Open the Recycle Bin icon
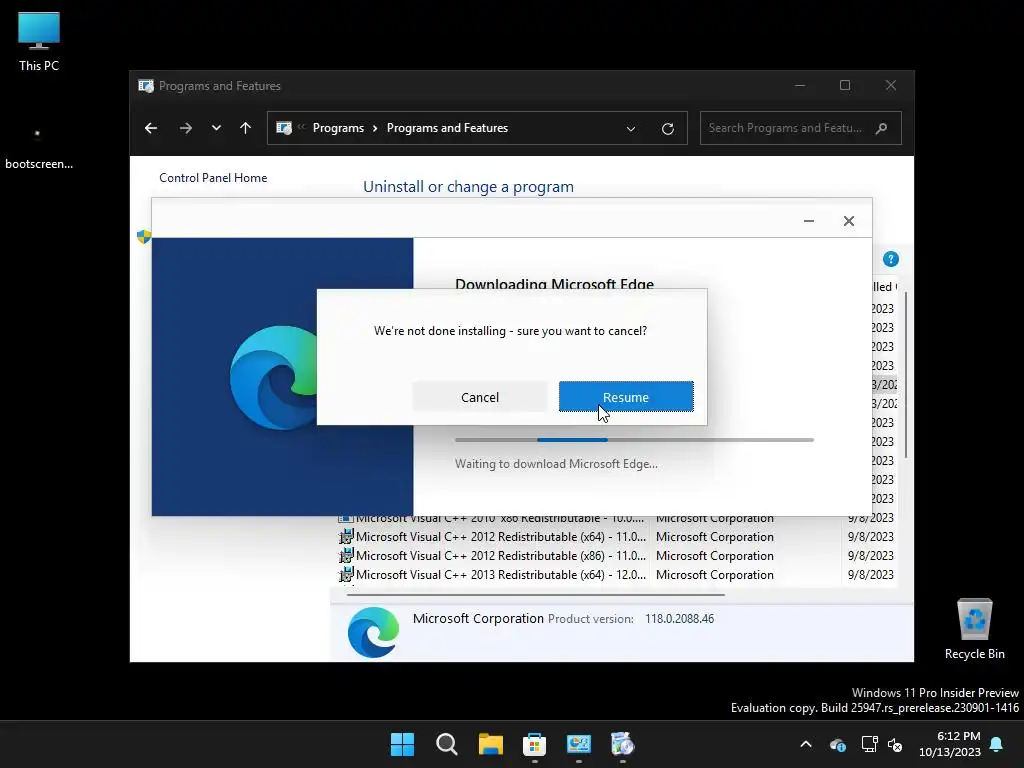Image resolution: width=1024 pixels, height=768 pixels. click(x=974, y=630)
